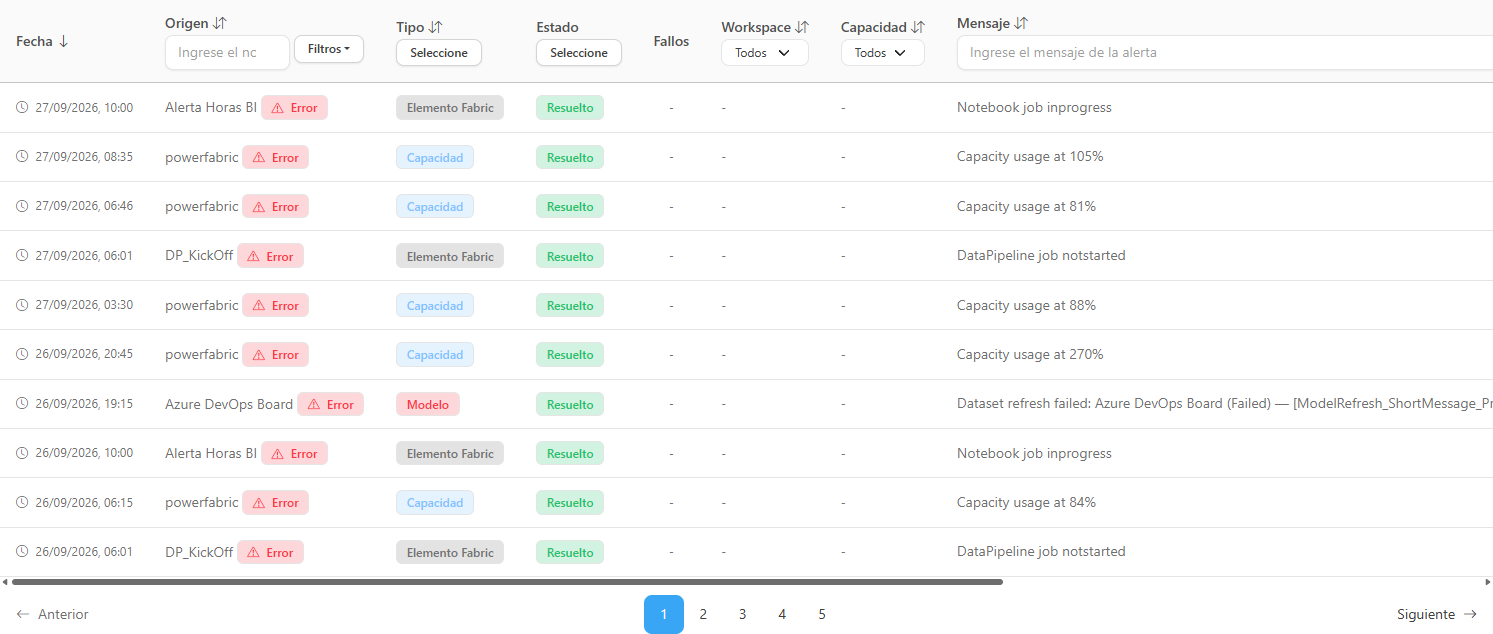Screen dimensions: 1493x634
Task: Click the horizontal scrollbar thumb
Action: pyautogui.click(x=507, y=581)
